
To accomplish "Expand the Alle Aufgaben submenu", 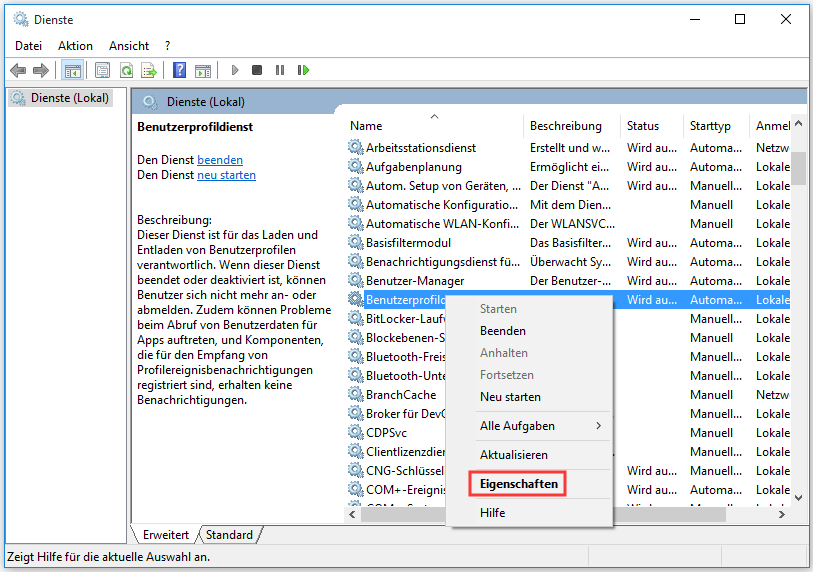I will (529, 426).
